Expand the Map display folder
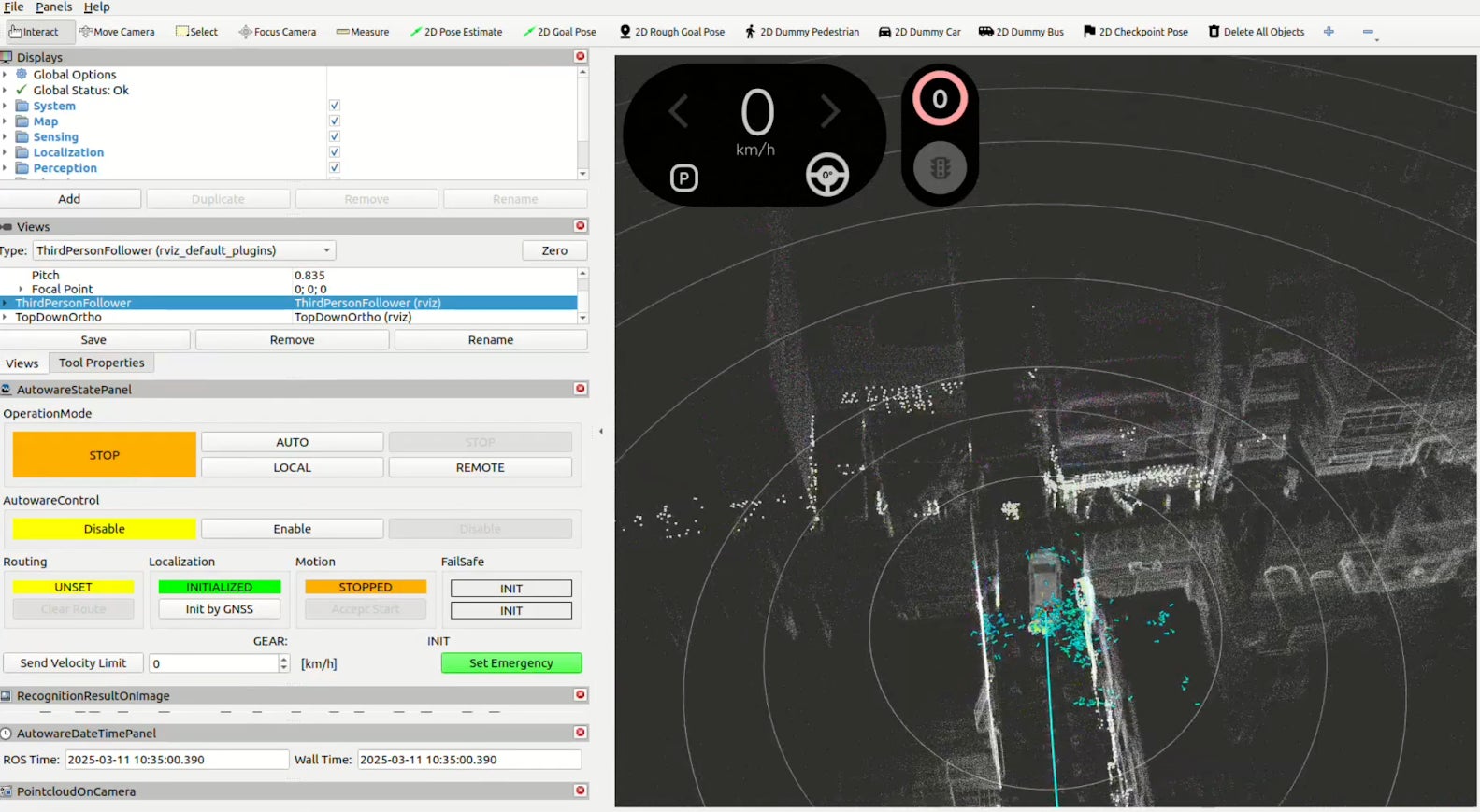The width and height of the screenshot is (1480, 812). 5,121
